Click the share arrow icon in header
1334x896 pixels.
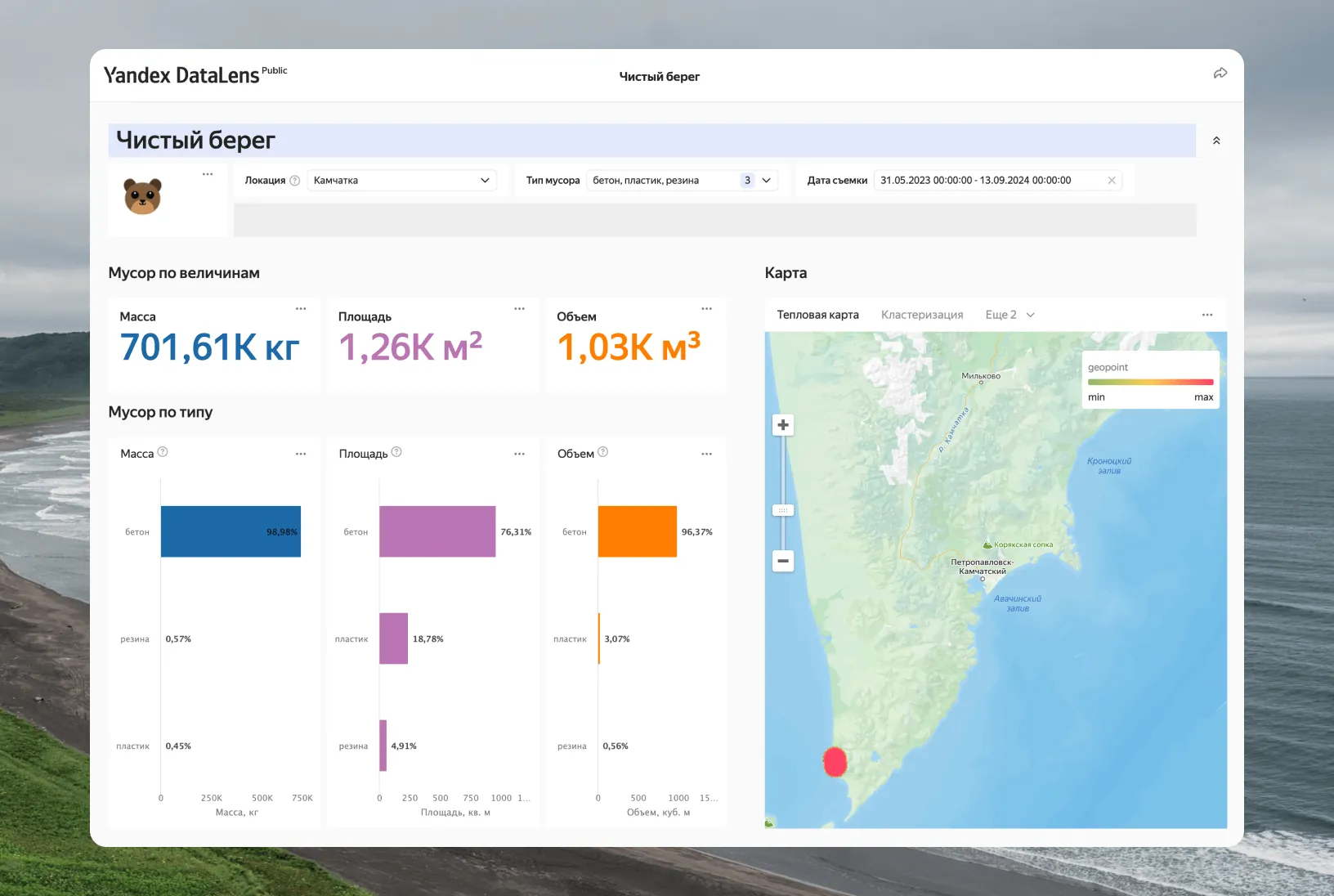[1220, 74]
